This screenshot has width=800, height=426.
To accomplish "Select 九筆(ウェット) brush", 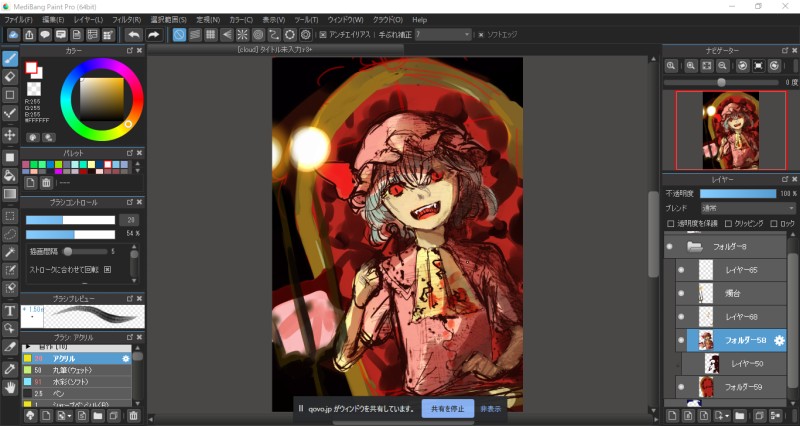I will pos(77,370).
